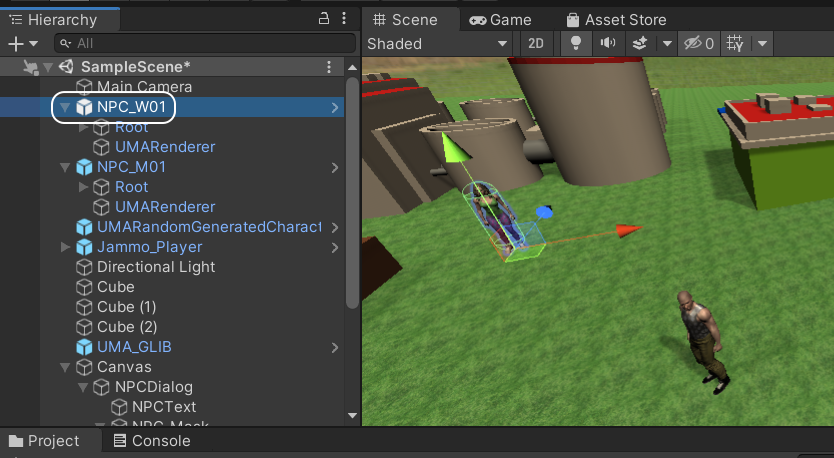Open the Project tab
The height and width of the screenshot is (458, 834).
45,441
